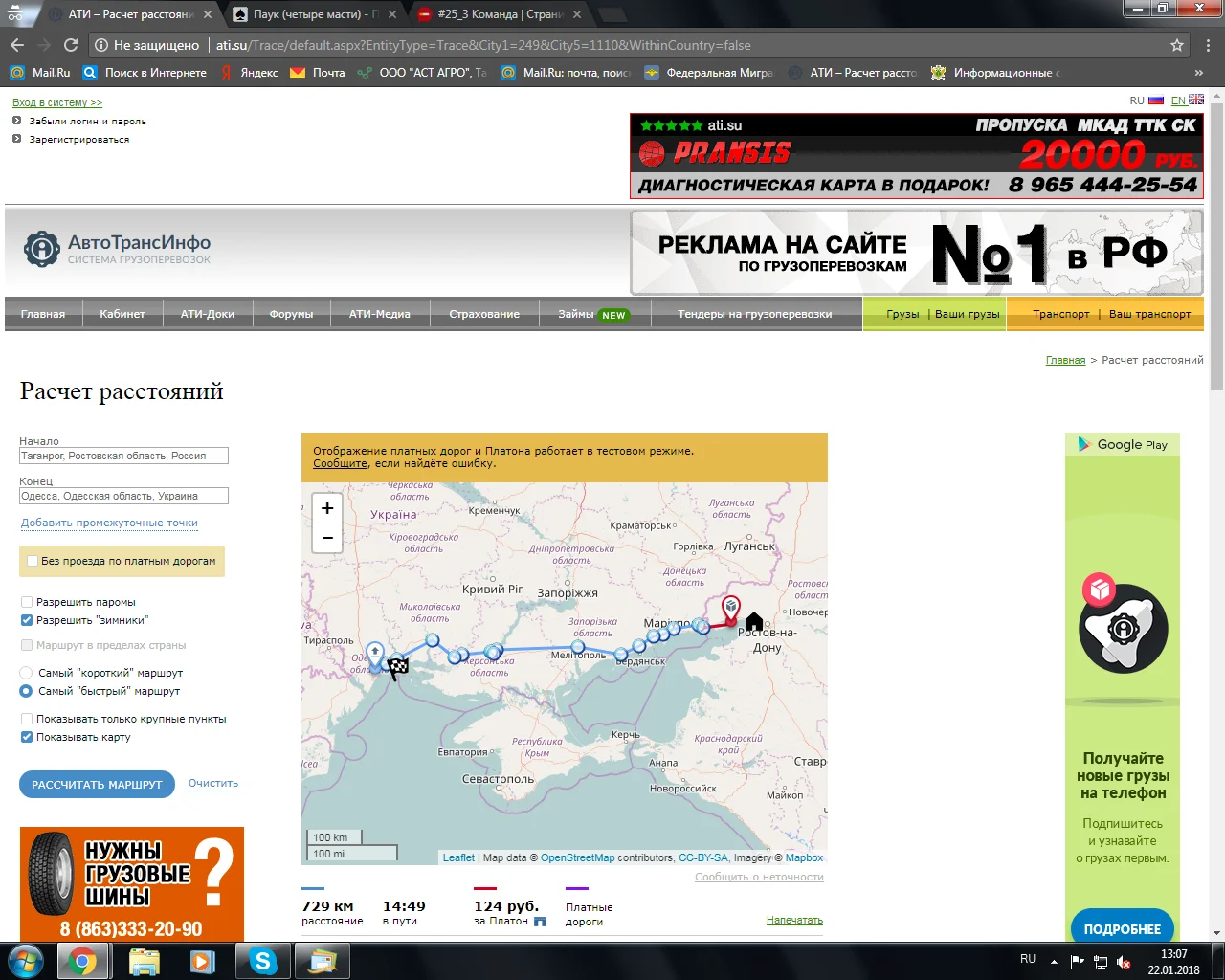This screenshot has width=1225, height=980.
Task: Open Поиск в Интернете bookmark
Action: 145,73
